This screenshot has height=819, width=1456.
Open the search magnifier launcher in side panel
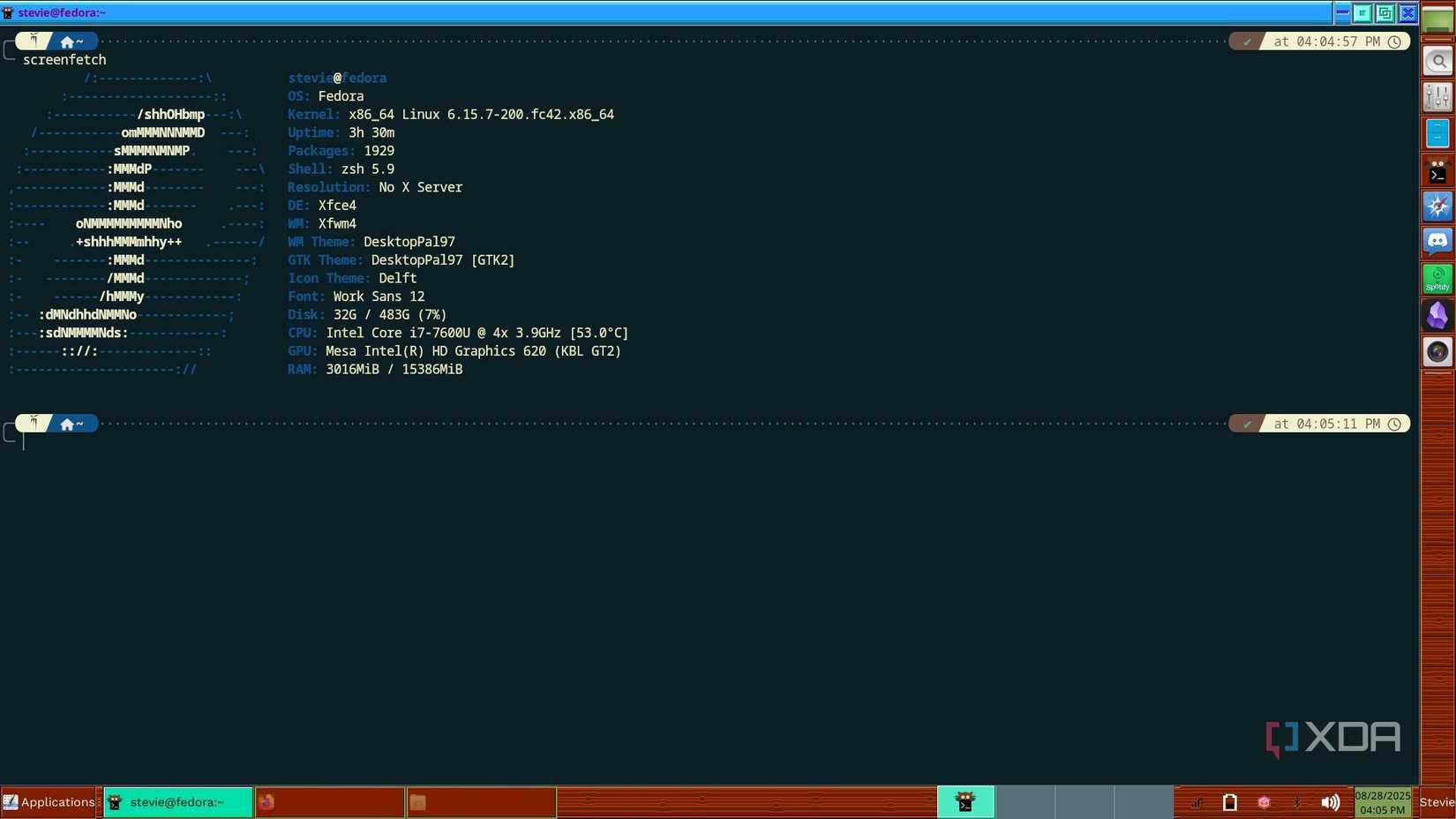(1437, 62)
